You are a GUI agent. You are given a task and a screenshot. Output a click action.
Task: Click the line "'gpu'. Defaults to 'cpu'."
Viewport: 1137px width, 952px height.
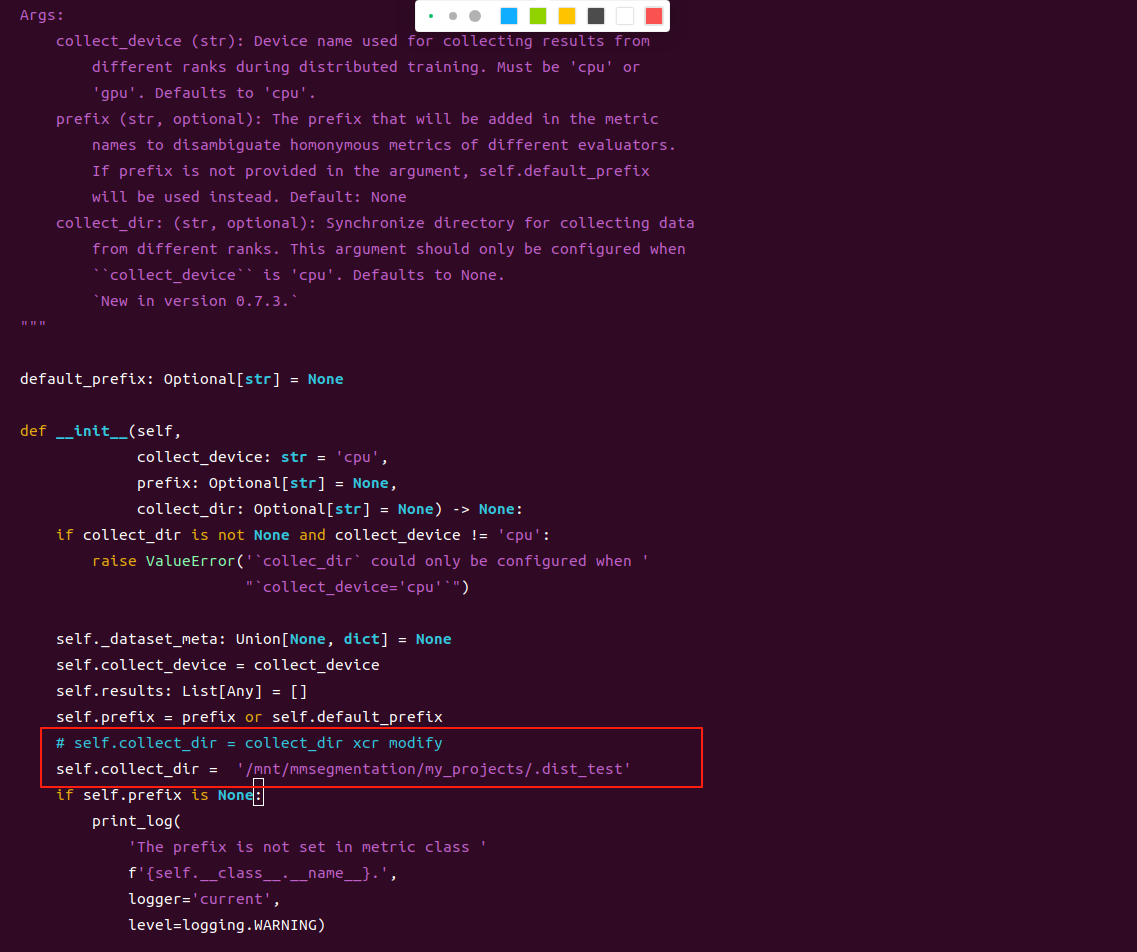point(203,94)
